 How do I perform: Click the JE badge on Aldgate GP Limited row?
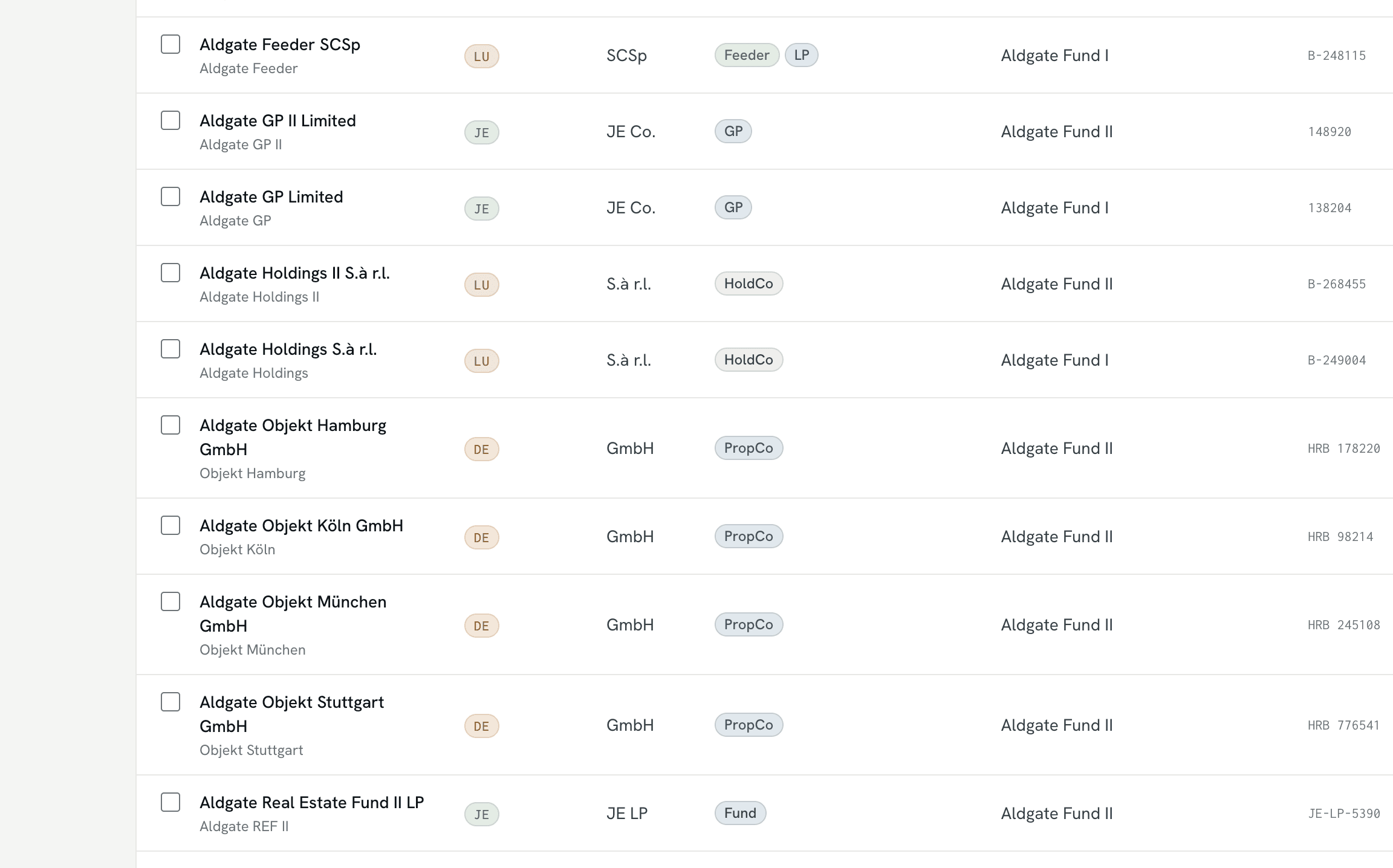click(x=482, y=209)
